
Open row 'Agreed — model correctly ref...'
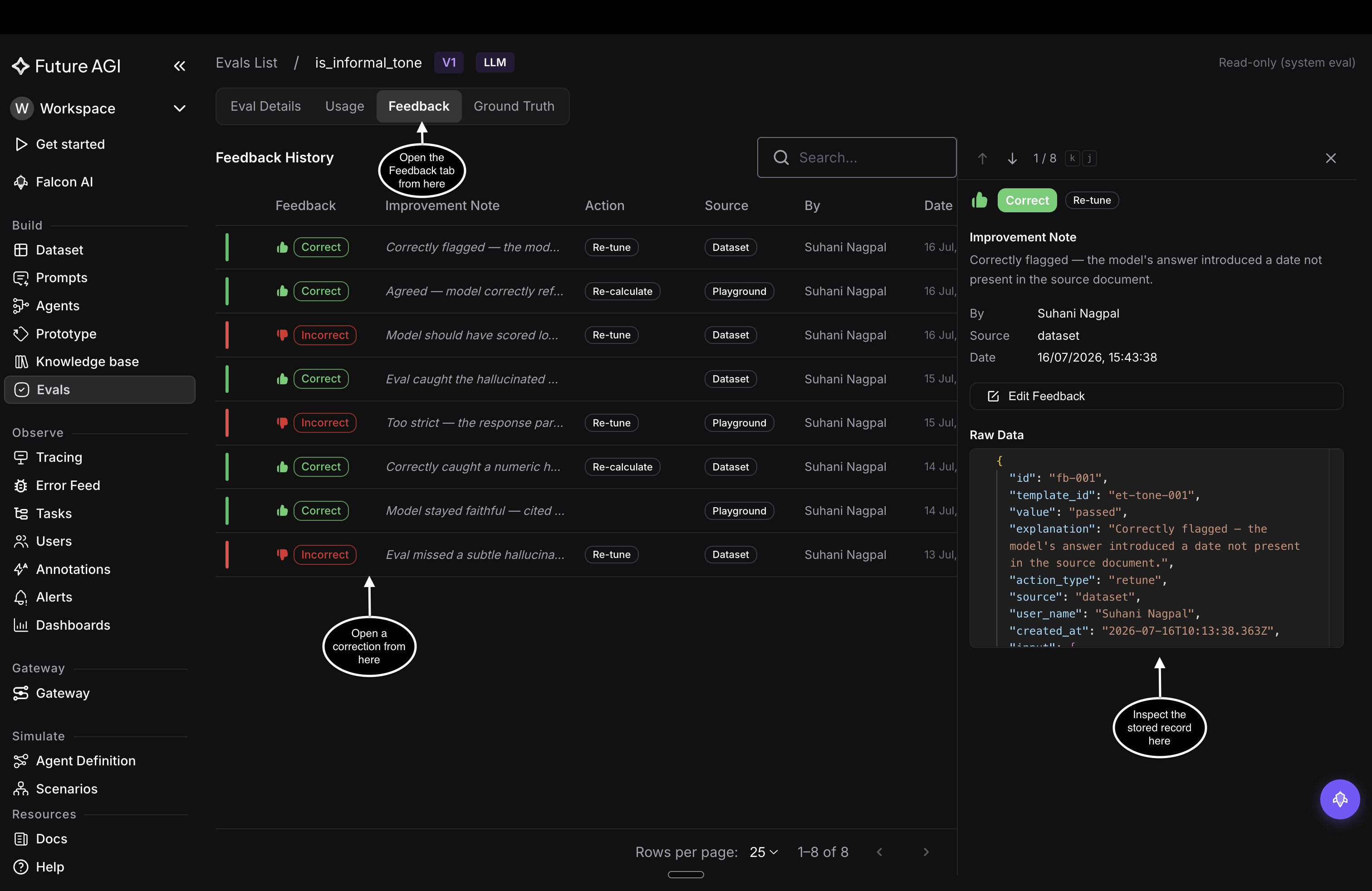click(586, 291)
